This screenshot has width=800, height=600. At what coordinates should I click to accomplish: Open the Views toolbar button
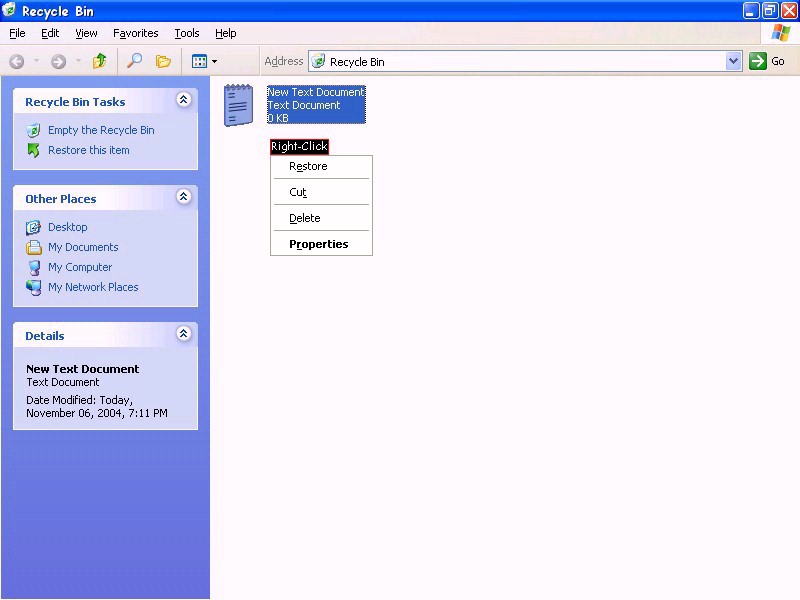(199, 61)
